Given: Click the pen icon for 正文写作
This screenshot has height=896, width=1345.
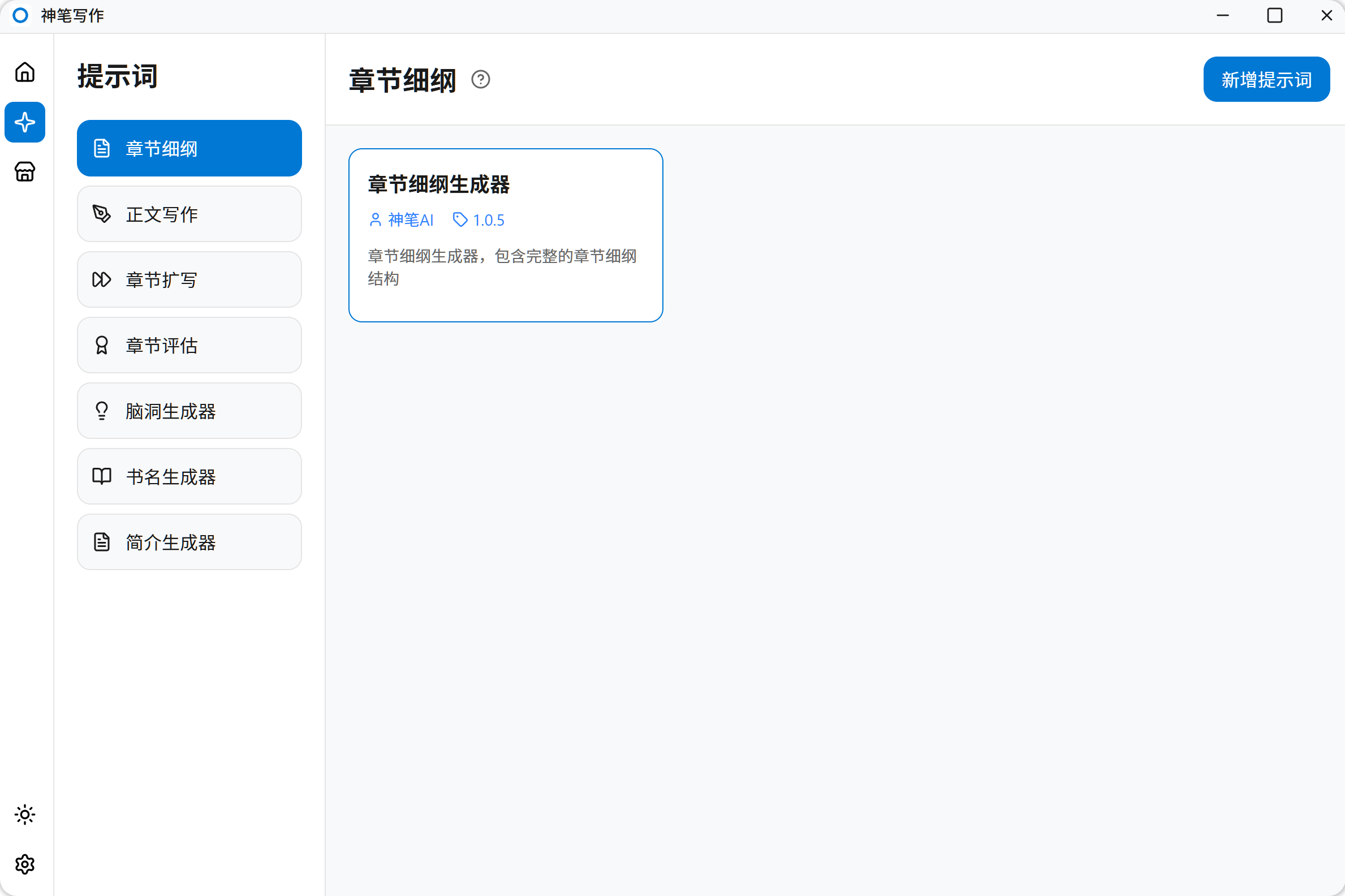Looking at the screenshot, I should (101, 214).
